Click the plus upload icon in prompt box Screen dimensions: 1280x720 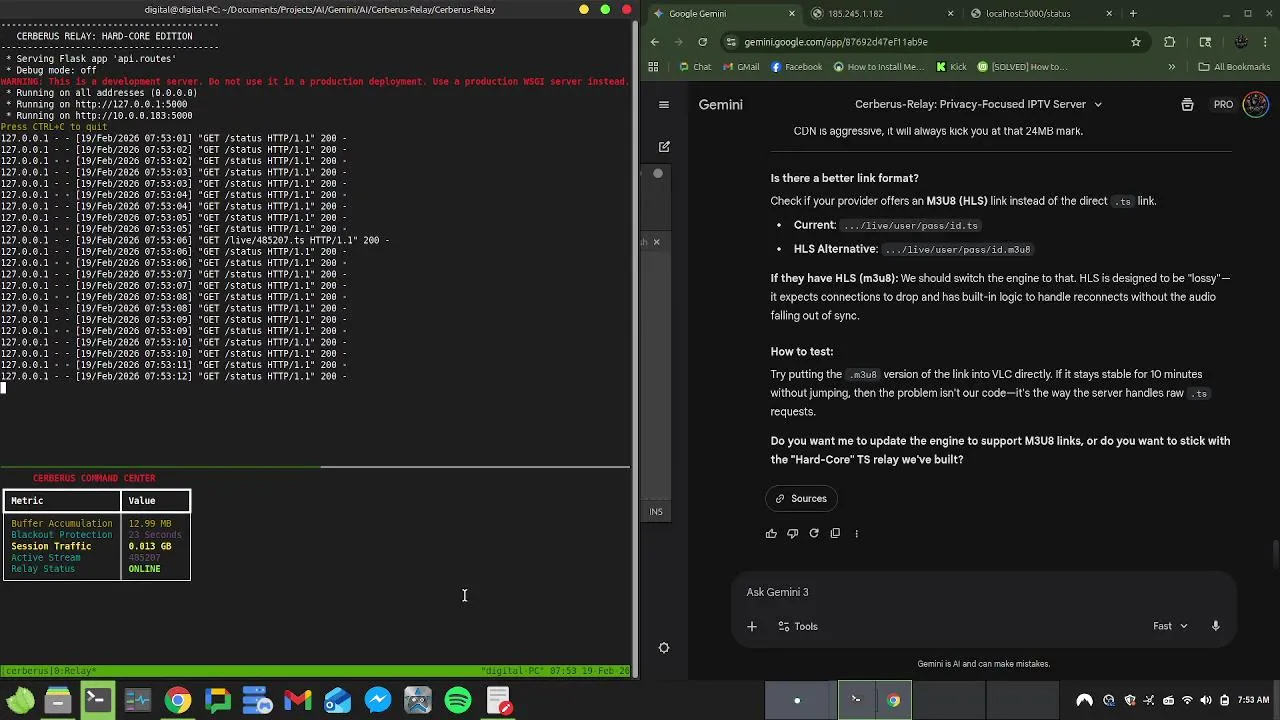tap(752, 626)
